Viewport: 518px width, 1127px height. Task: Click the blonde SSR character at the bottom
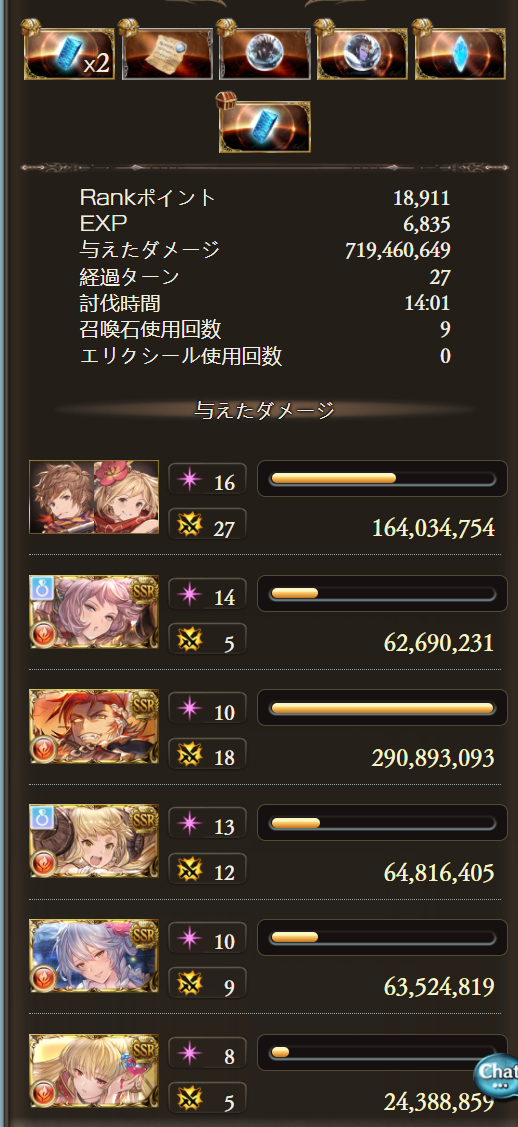click(x=94, y=1070)
